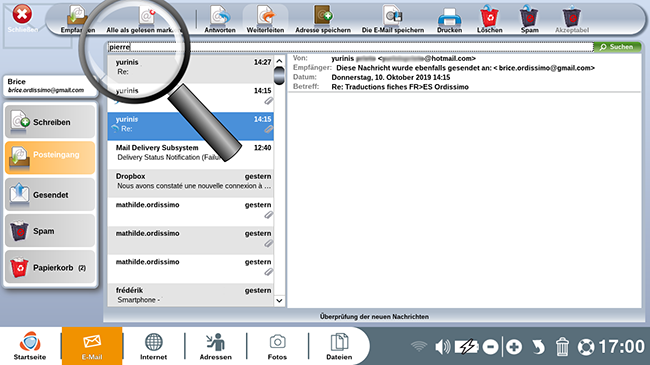Click the search field containing pierre
650x365 pixels.
(x=350, y=47)
